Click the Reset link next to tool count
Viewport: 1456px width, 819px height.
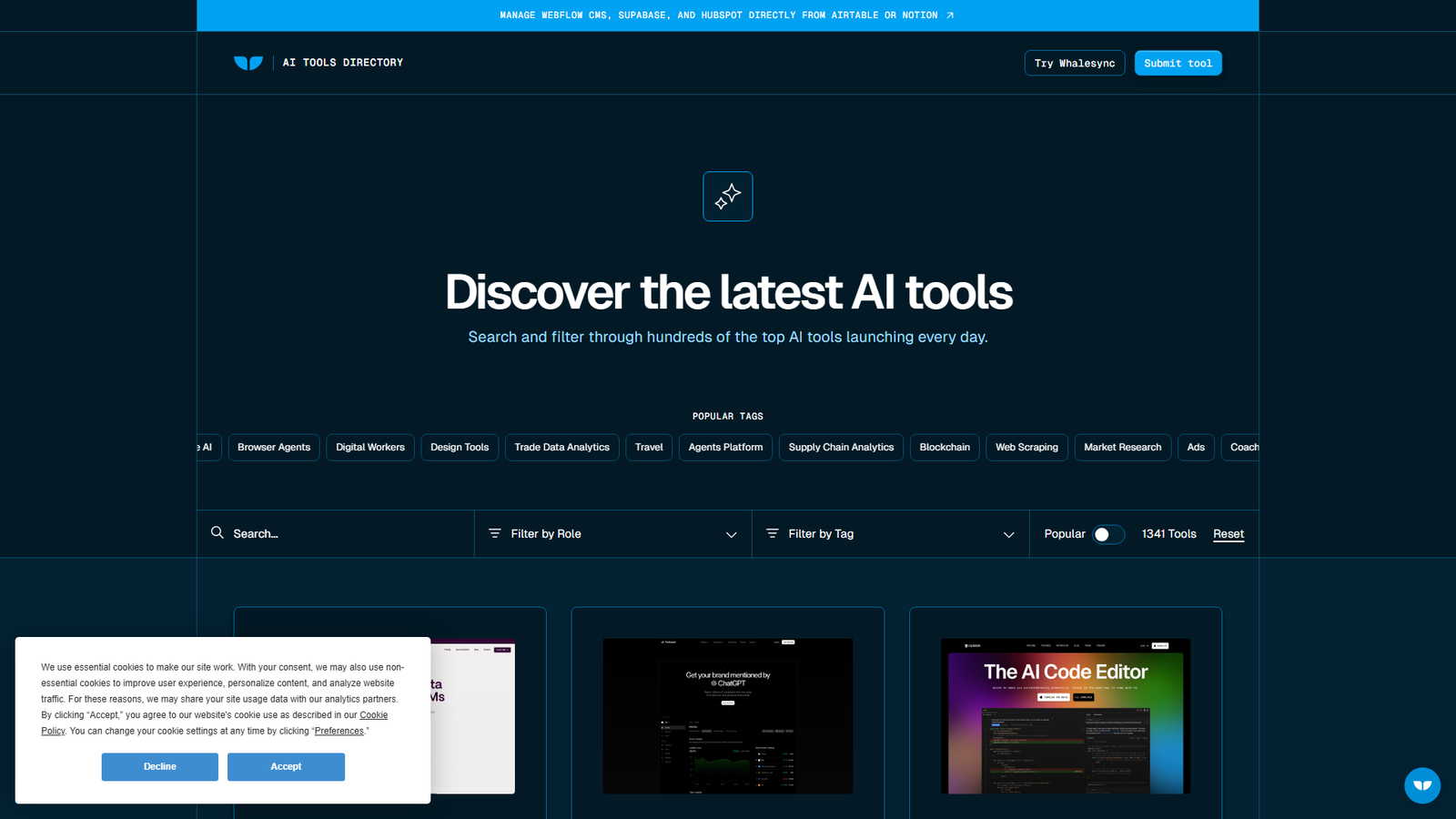[x=1228, y=534]
